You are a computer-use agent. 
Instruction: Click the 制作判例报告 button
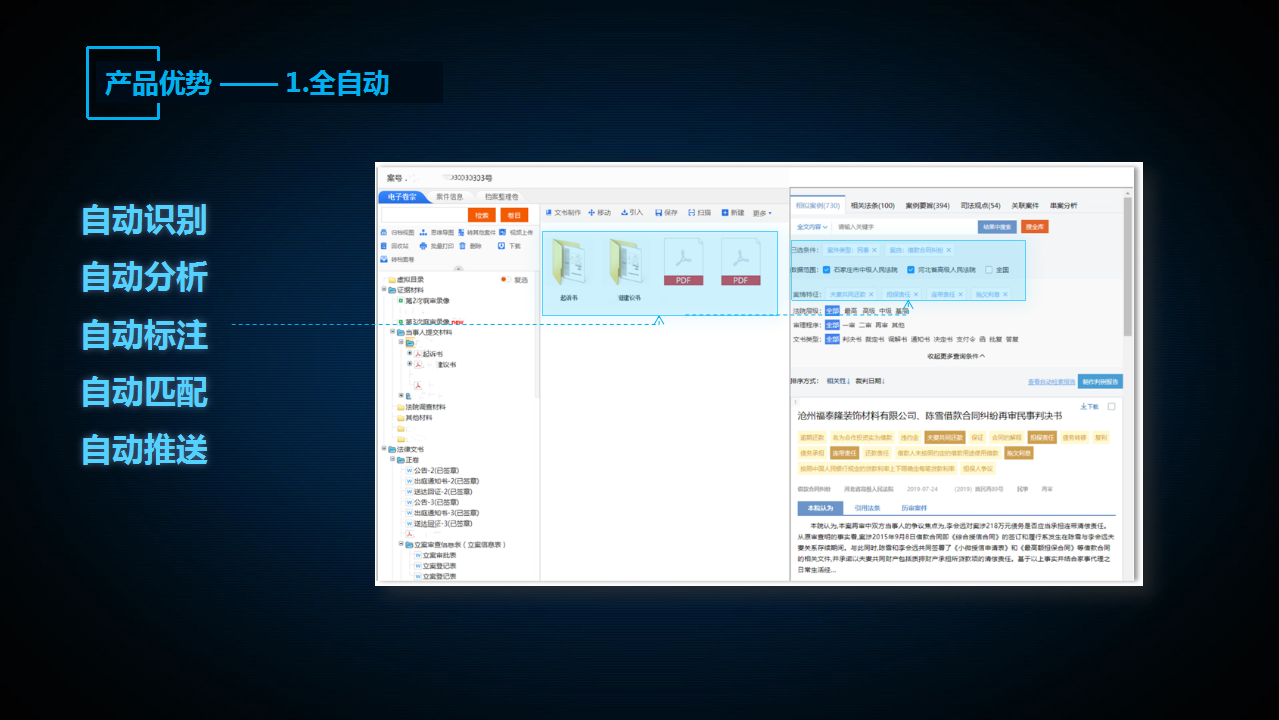(1100, 381)
